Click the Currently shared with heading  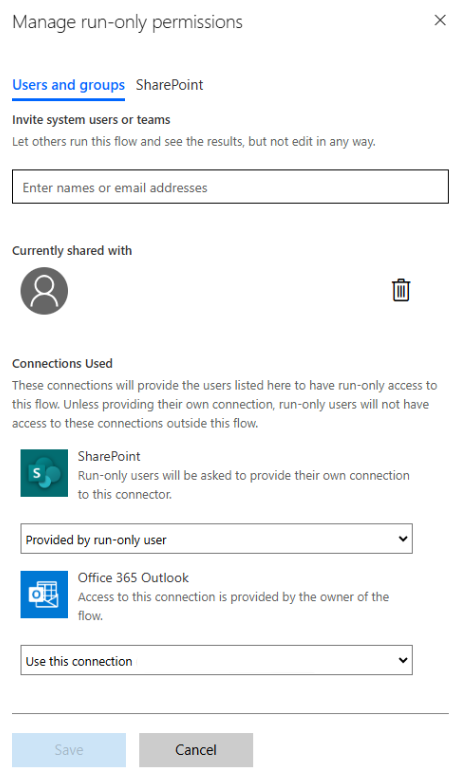(72, 251)
